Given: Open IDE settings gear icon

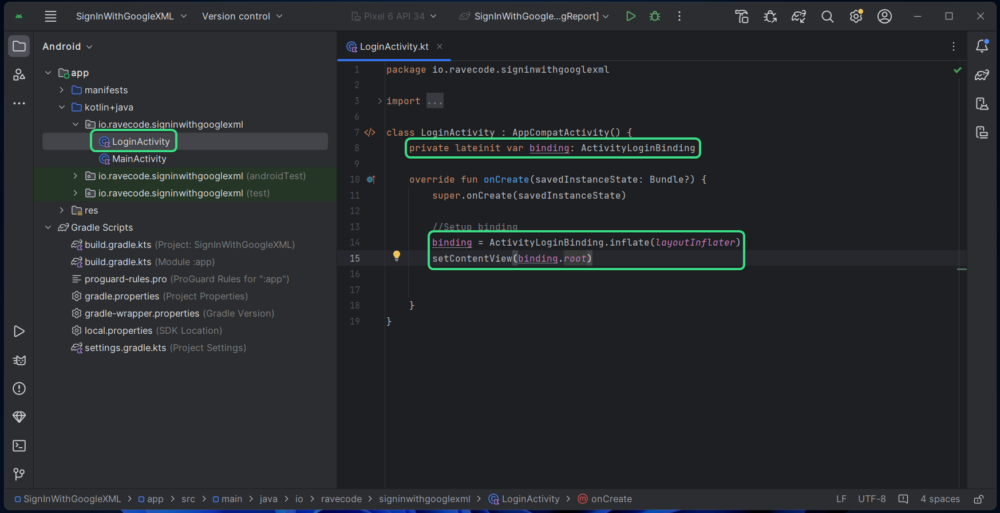Looking at the screenshot, I should click(x=856, y=16).
